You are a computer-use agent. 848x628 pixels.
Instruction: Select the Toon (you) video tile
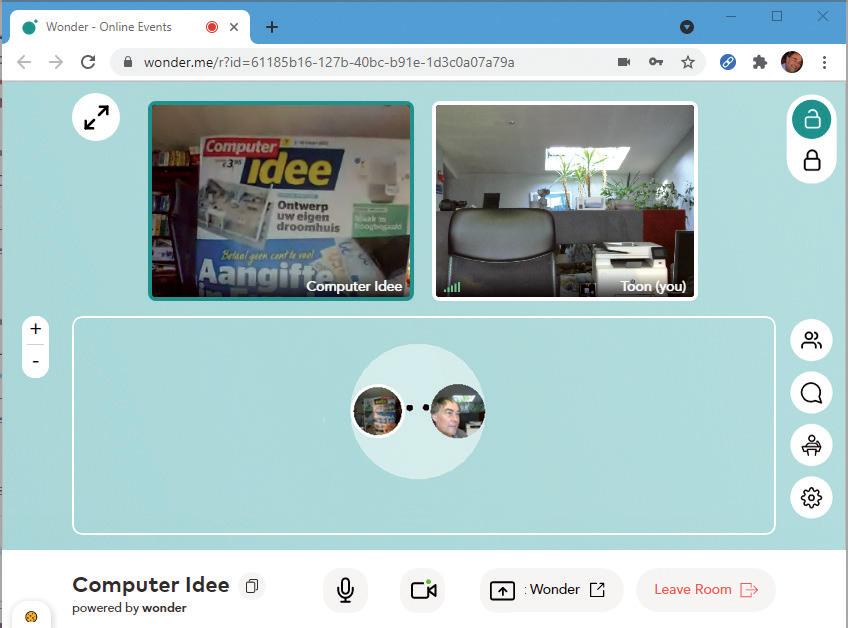coord(565,201)
